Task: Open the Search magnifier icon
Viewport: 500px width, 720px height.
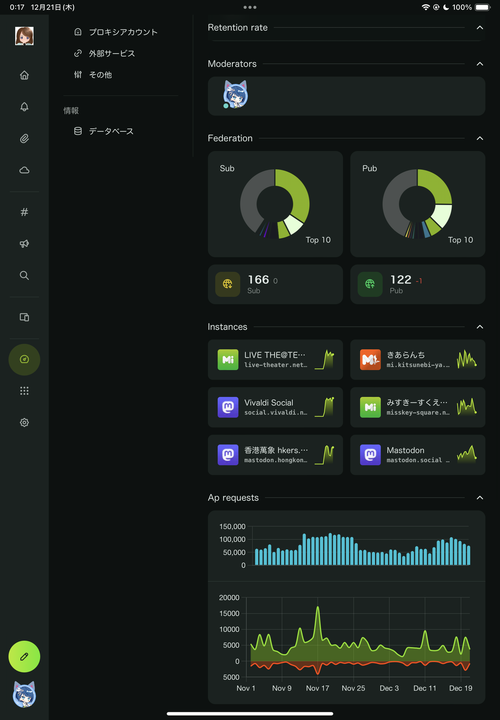Action: click(24, 276)
